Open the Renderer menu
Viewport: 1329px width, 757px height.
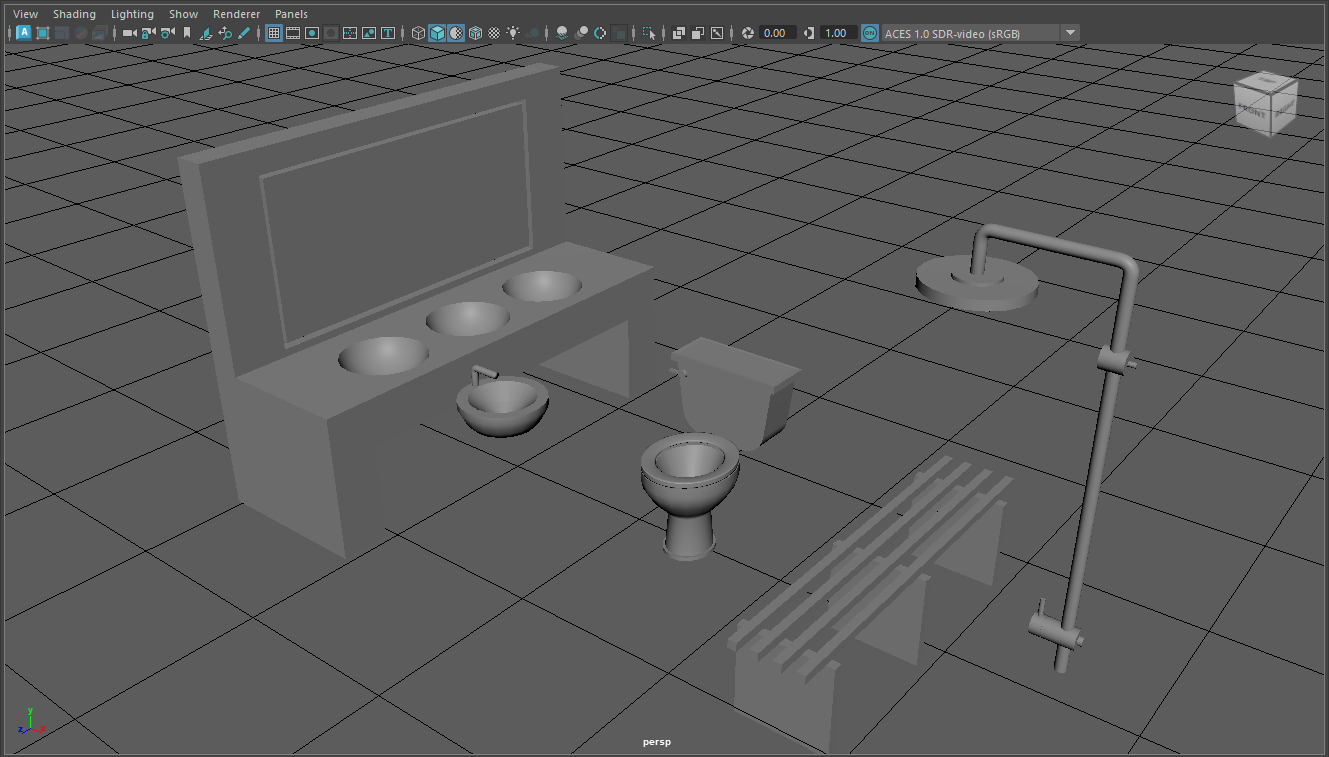coord(236,14)
